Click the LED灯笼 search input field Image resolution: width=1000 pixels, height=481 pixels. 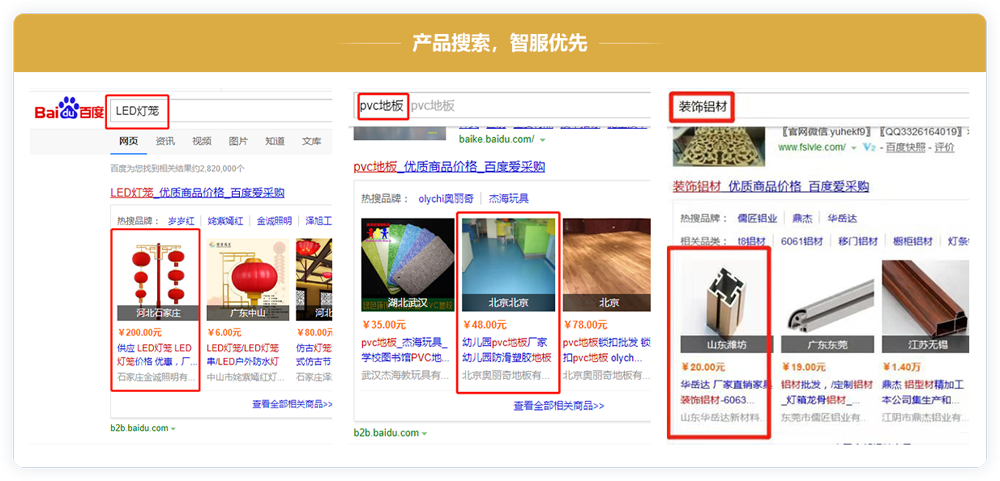pos(221,110)
